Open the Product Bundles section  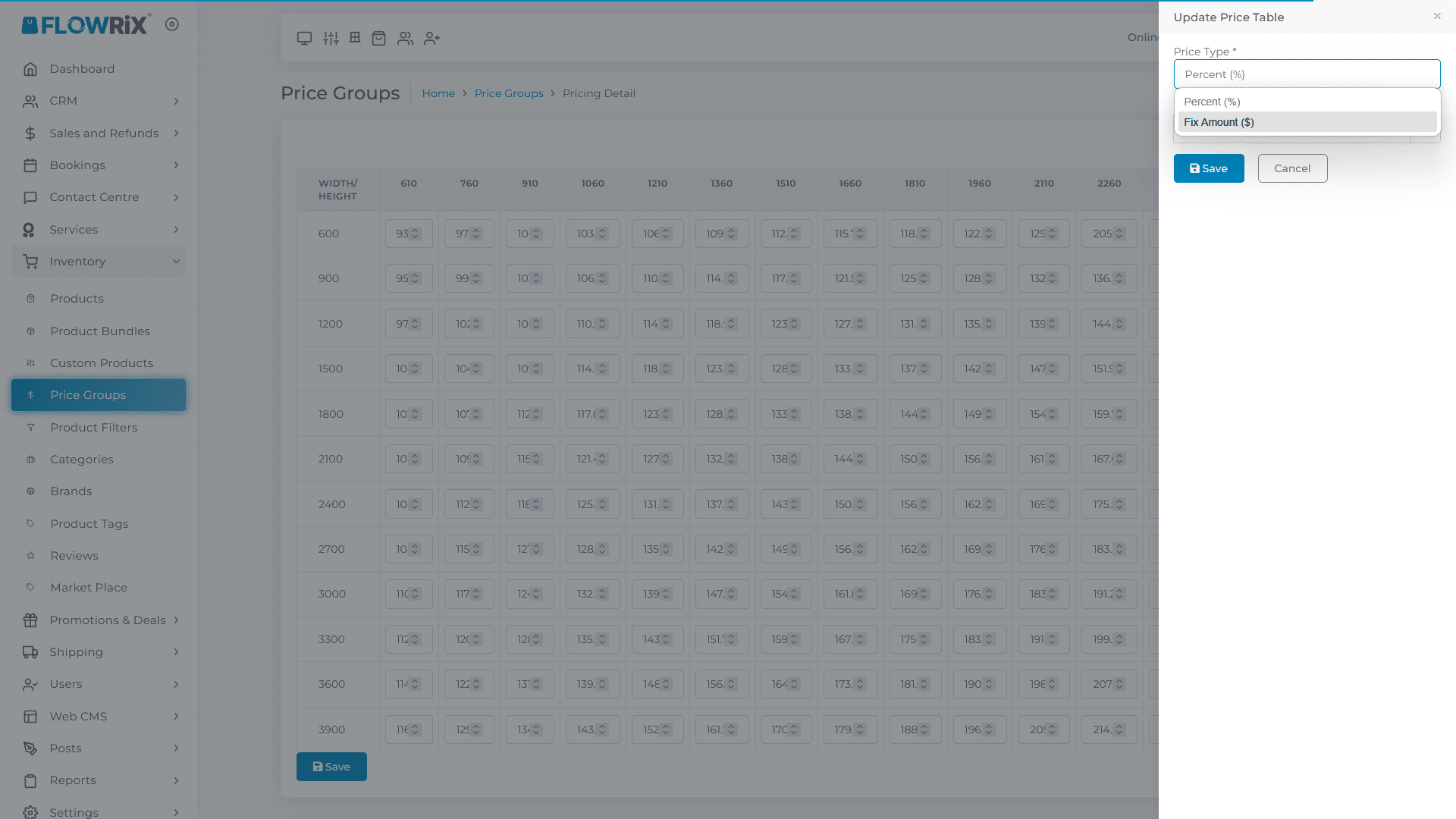click(x=99, y=331)
